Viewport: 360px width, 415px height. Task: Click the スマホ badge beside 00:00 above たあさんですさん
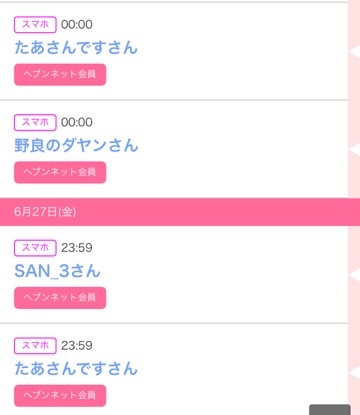pyautogui.click(x=35, y=25)
